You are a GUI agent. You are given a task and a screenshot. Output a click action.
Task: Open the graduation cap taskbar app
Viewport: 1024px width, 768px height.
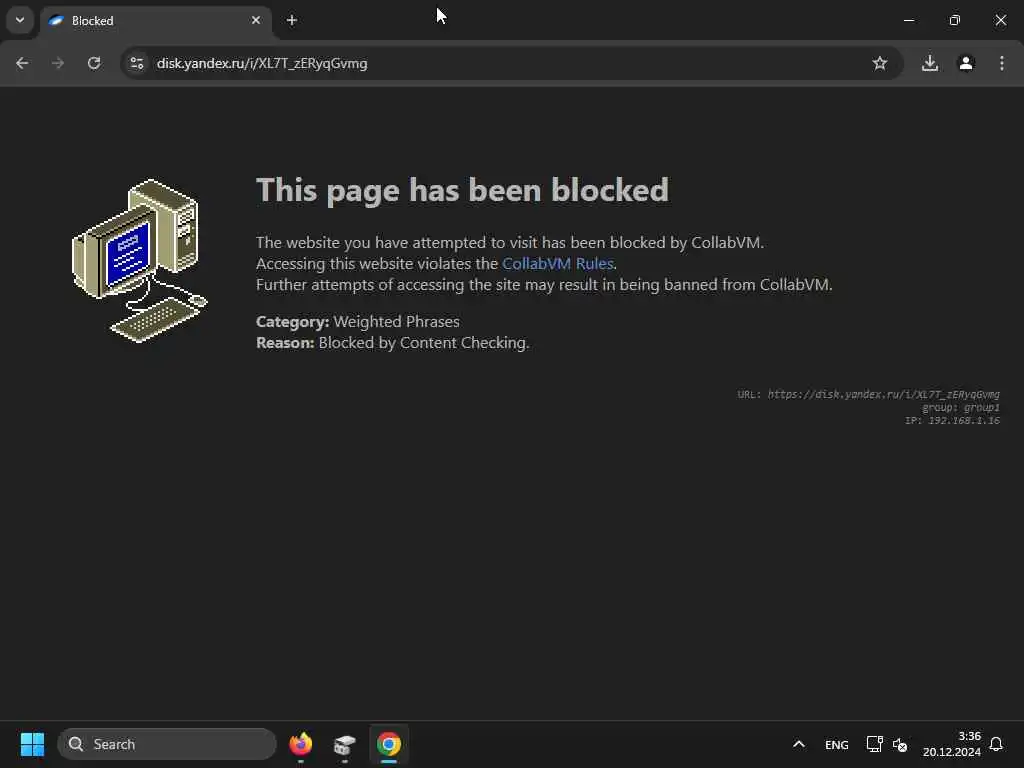pos(345,744)
